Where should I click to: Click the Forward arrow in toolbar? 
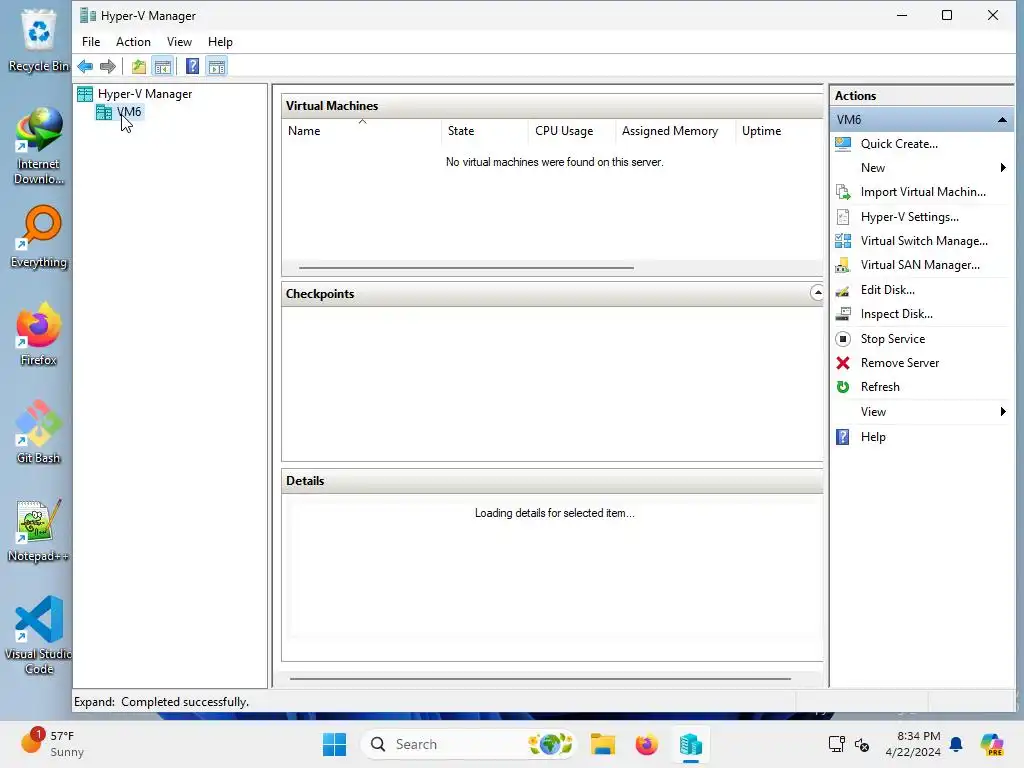pyautogui.click(x=108, y=67)
